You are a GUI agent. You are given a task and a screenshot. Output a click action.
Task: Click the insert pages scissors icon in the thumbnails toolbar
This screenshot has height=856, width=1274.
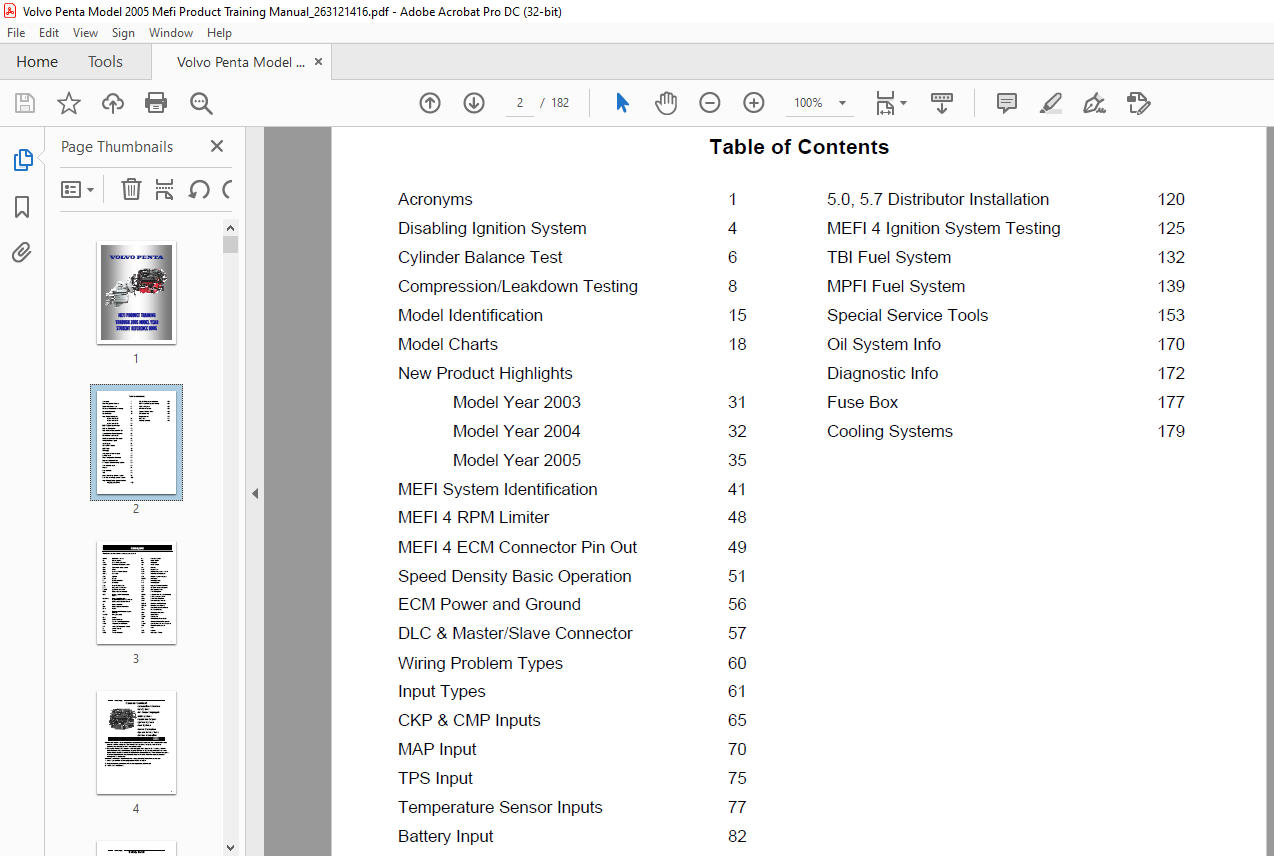[165, 189]
